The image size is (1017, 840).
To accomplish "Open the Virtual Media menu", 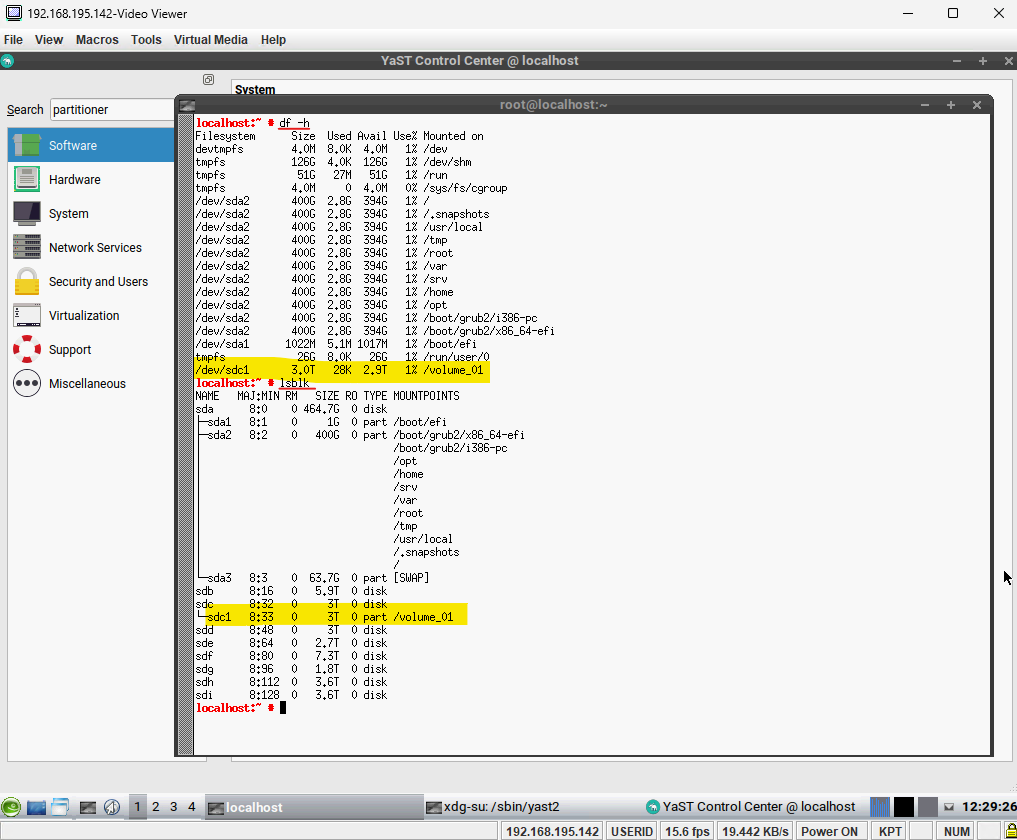I will pyautogui.click(x=211, y=40).
